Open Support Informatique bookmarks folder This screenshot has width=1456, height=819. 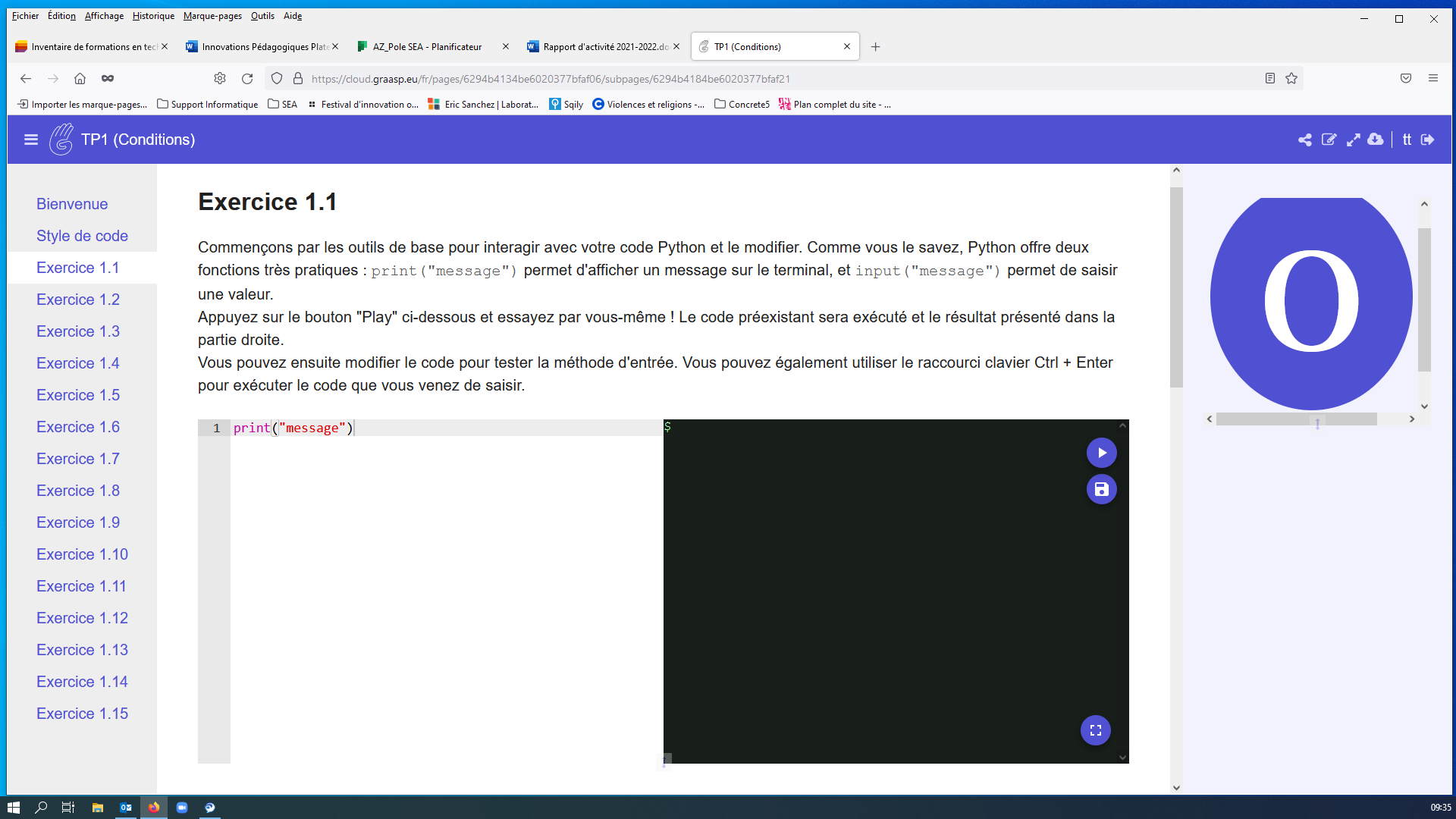pyautogui.click(x=207, y=105)
